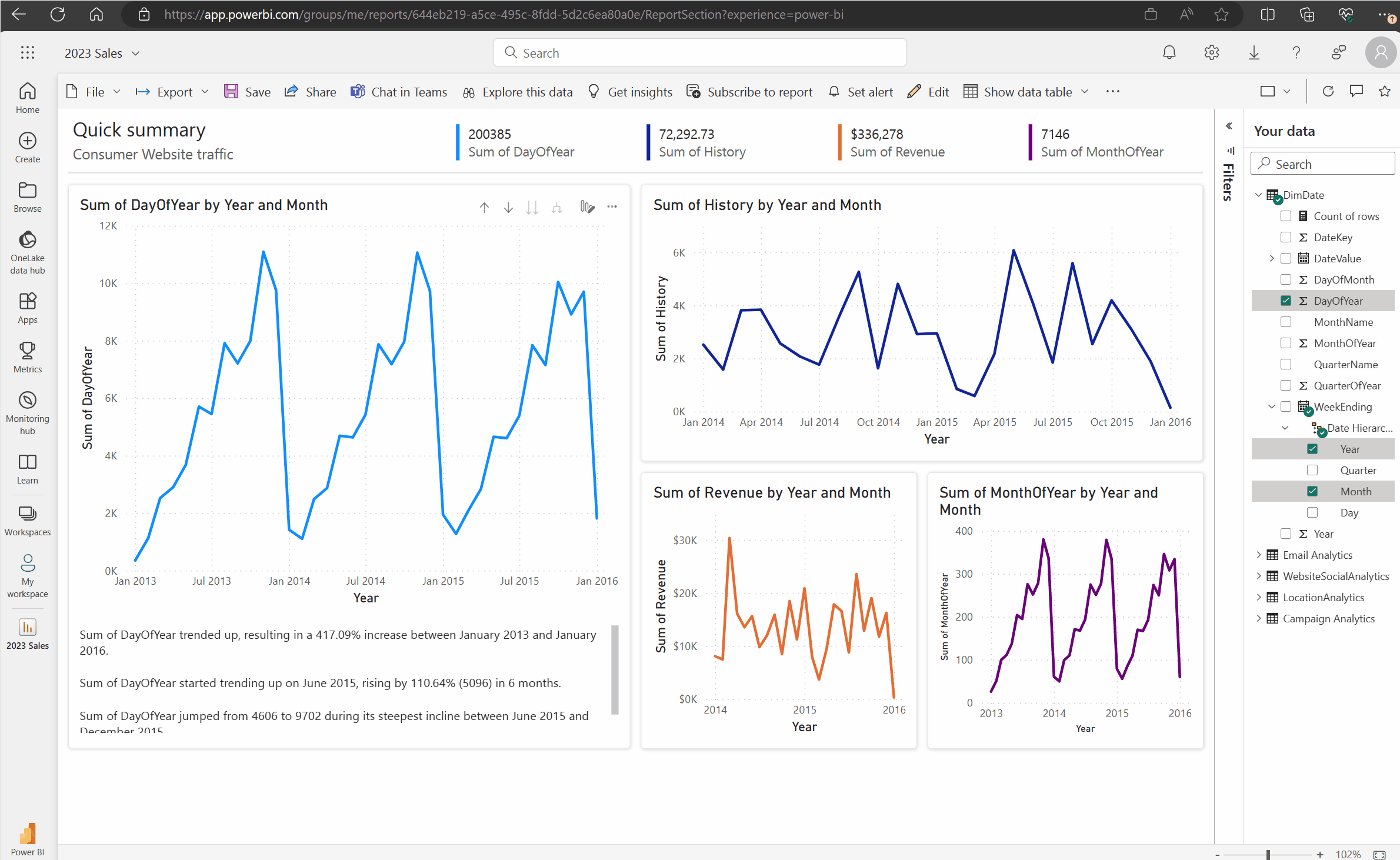
Task: Click the Edit pencil icon
Action: (912, 92)
